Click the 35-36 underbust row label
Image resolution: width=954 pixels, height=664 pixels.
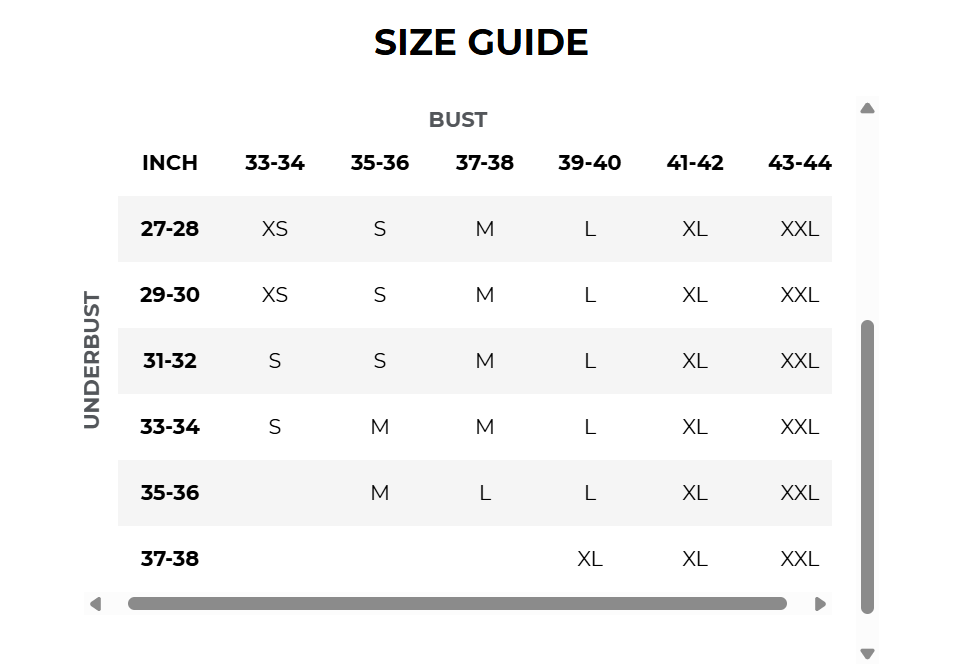pyautogui.click(x=170, y=492)
